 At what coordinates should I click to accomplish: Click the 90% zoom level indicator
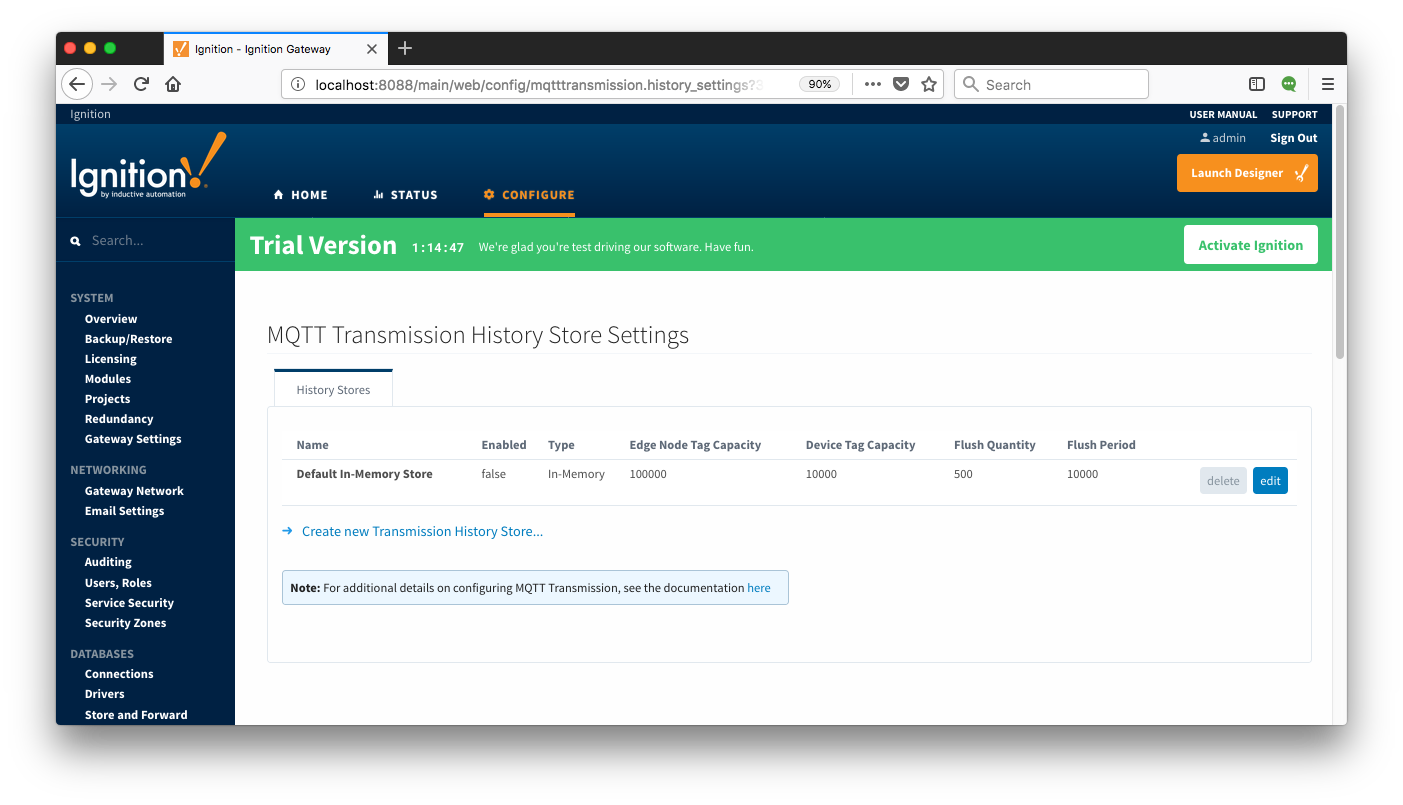tap(820, 84)
